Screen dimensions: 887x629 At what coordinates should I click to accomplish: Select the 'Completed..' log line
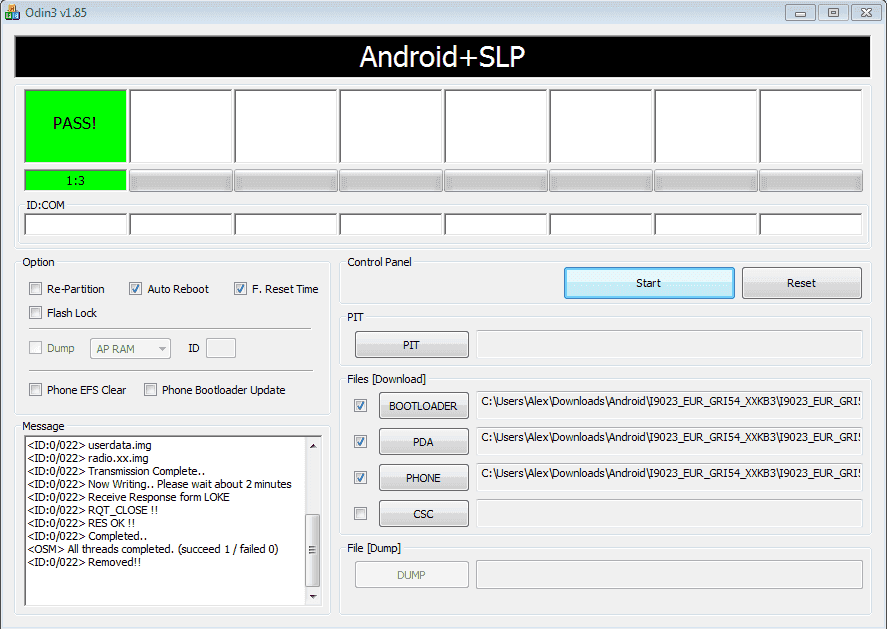(x=87, y=536)
